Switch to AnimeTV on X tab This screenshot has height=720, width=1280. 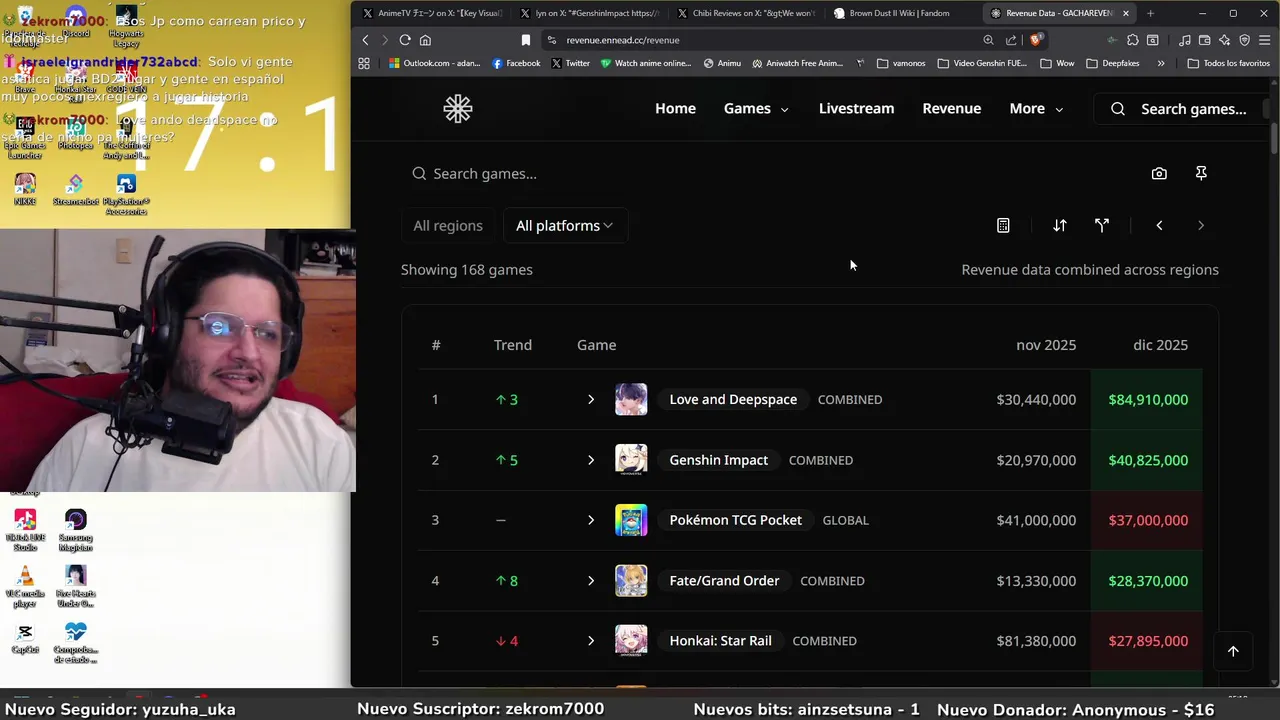[432, 13]
